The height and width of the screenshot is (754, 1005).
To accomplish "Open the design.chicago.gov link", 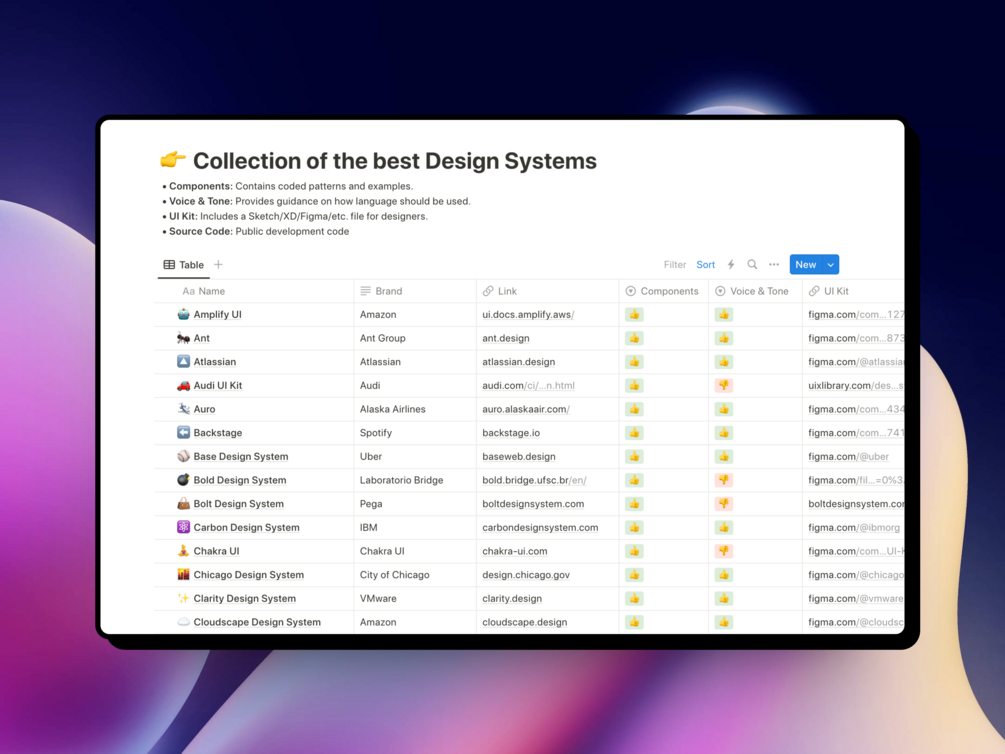I will pyautogui.click(x=526, y=574).
